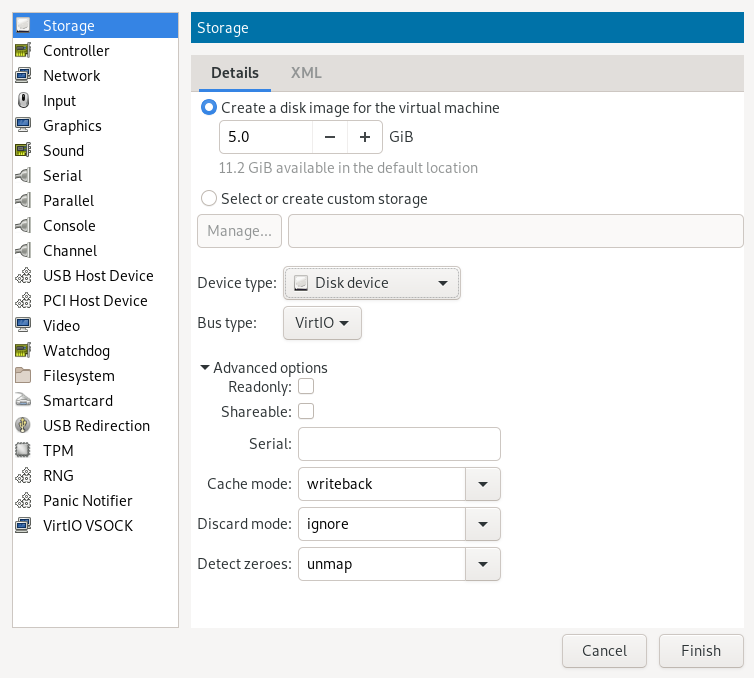Expand the Cache mode dropdown arrow

click(483, 484)
